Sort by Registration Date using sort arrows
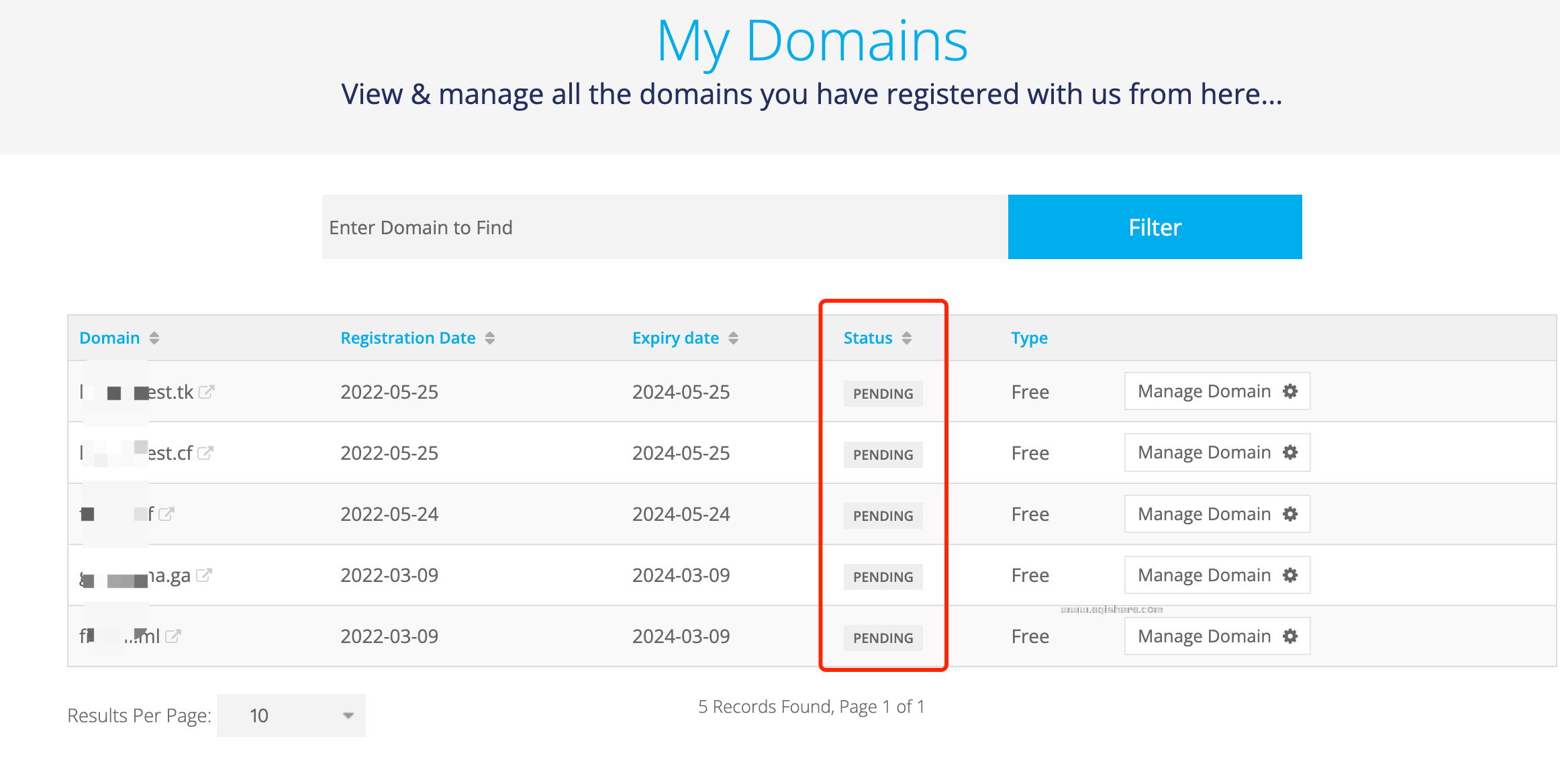The height and width of the screenshot is (784, 1560). tap(490, 338)
